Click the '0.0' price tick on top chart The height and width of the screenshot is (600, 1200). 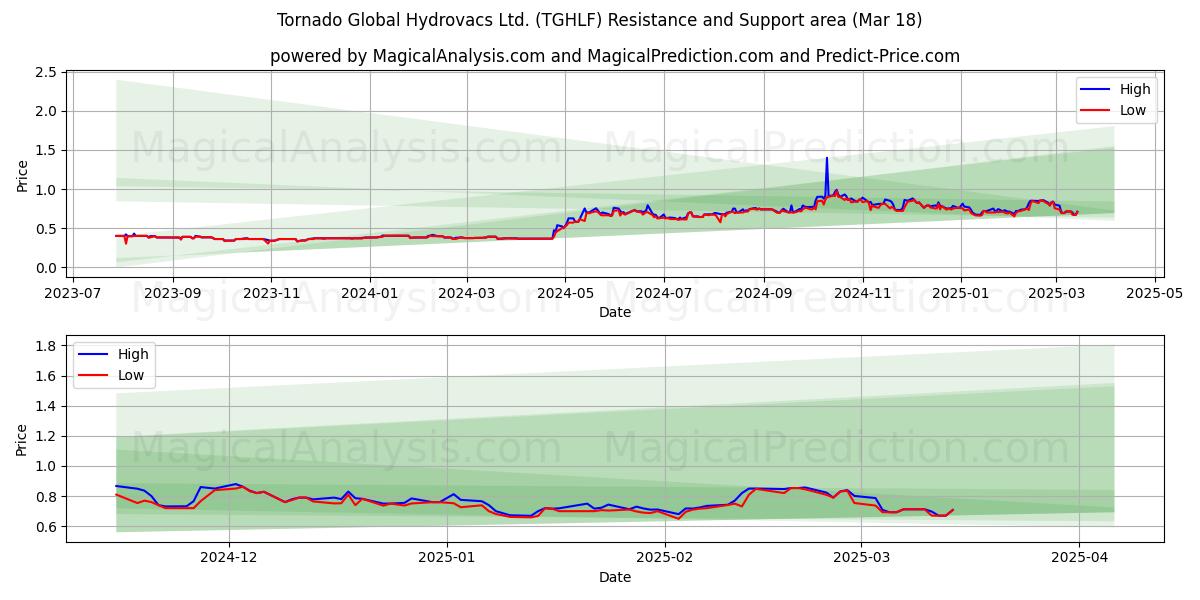pyautogui.click(x=46, y=268)
